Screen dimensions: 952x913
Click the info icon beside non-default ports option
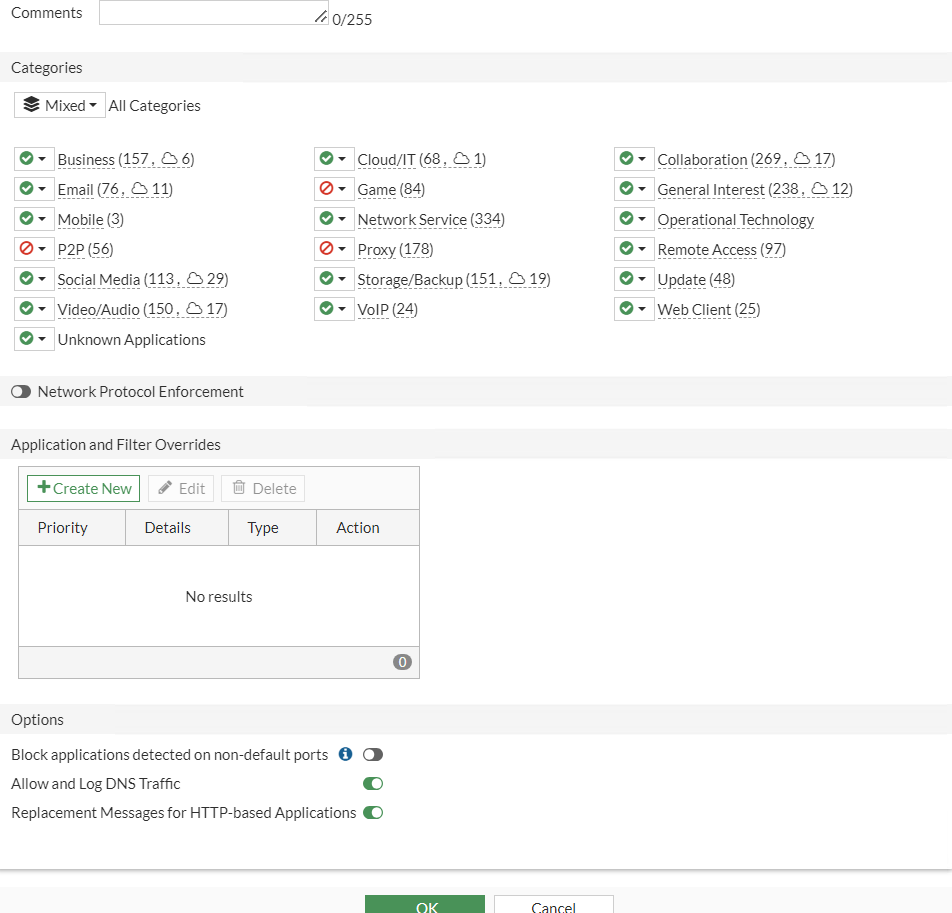point(346,754)
